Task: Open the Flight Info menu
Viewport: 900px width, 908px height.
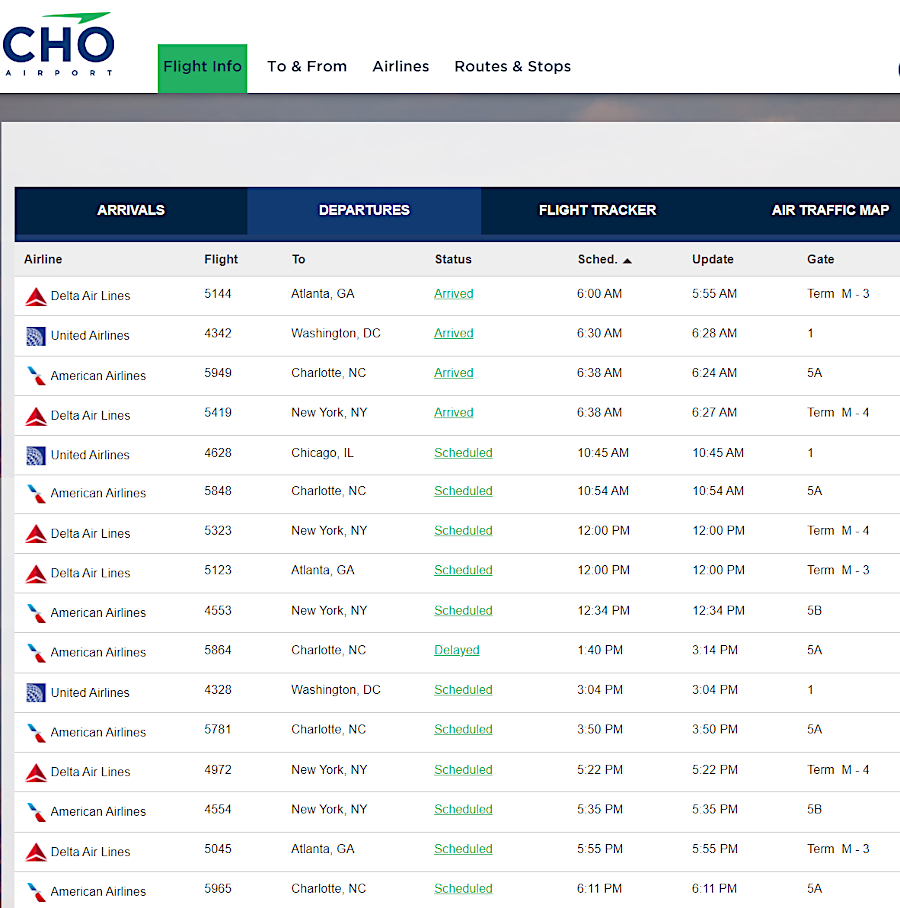Action: 202,68
